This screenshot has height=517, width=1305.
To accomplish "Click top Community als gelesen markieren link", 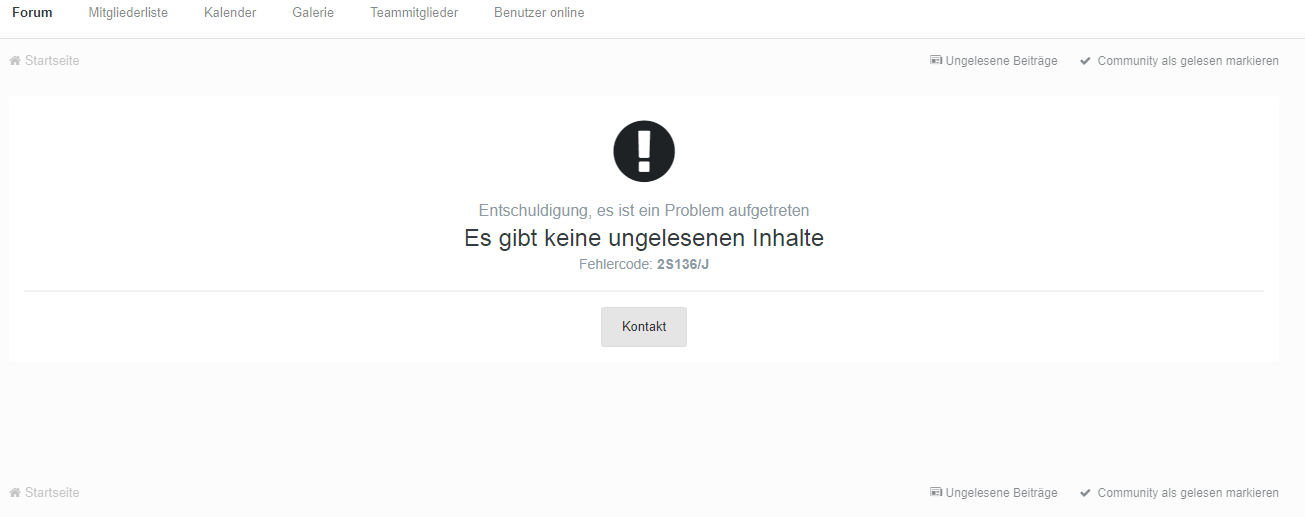I will [x=1188, y=61].
